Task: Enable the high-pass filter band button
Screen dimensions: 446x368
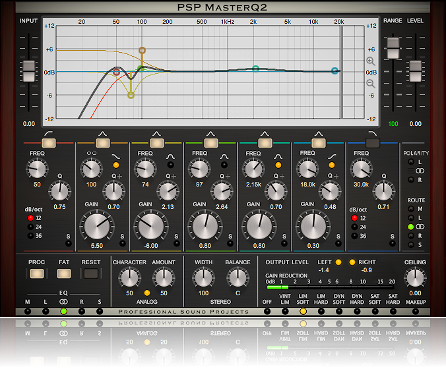Action: click(49, 143)
